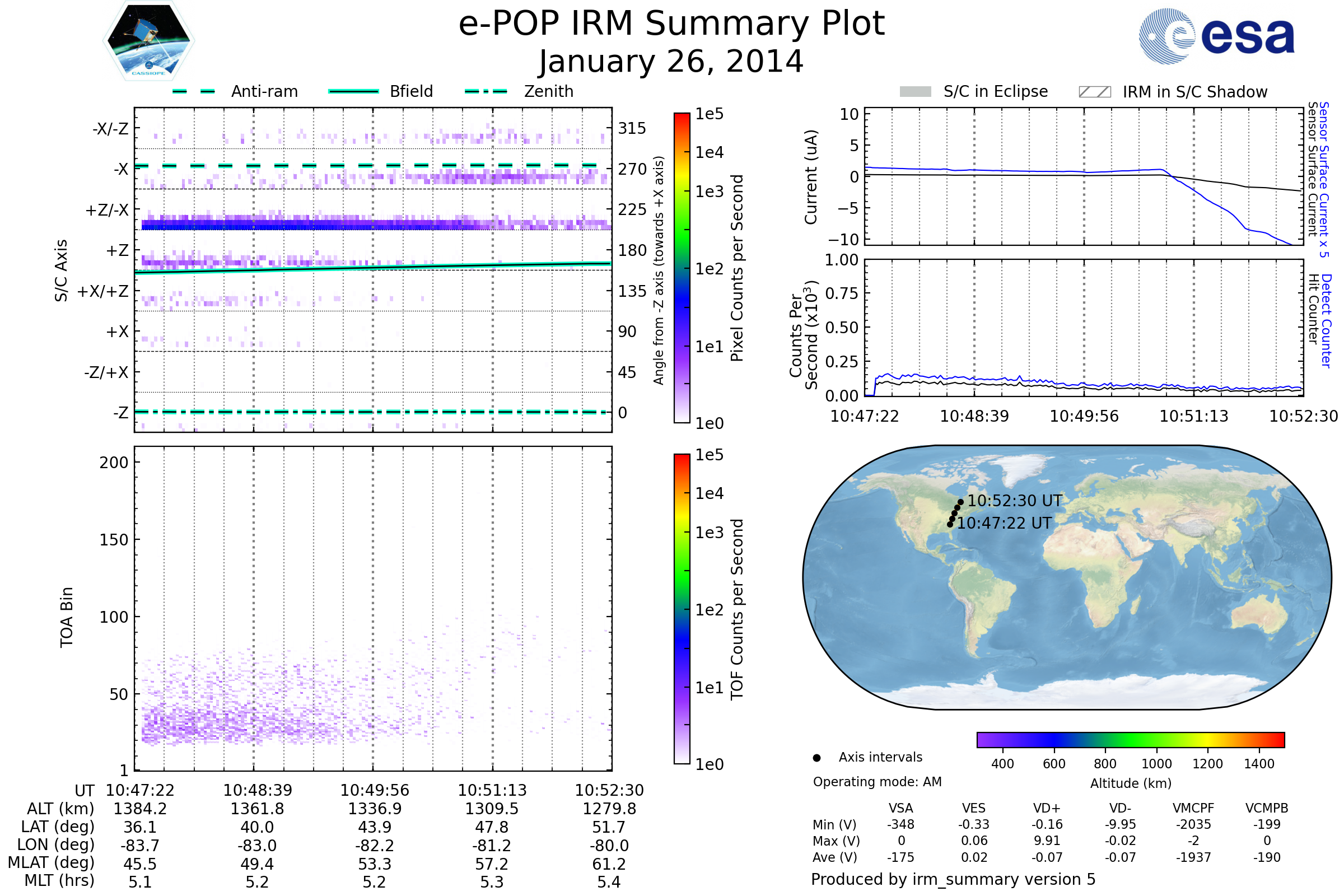The width and height of the screenshot is (1344, 896).
Task: Click the e-POP IRM Summary Plot title
Action: coord(671,24)
